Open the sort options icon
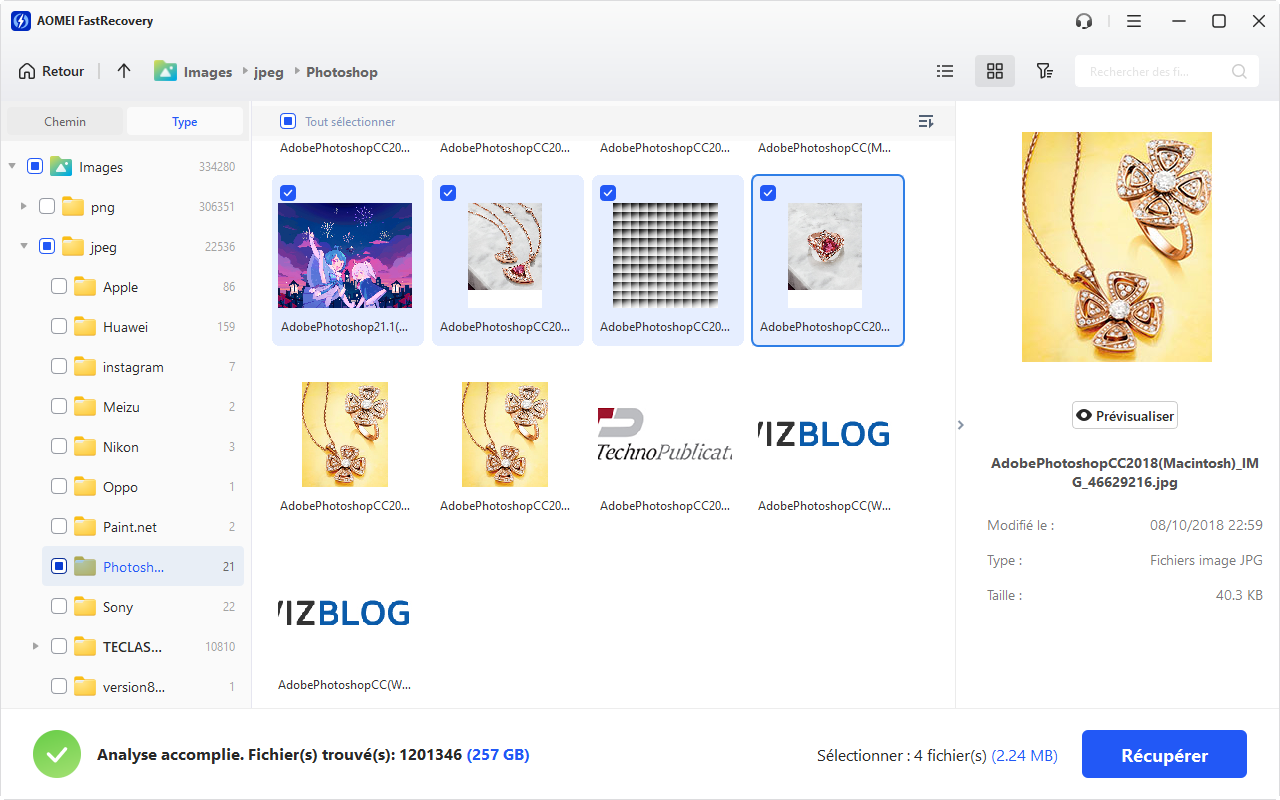This screenshot has width=1280, height=800. click(926, 121)
